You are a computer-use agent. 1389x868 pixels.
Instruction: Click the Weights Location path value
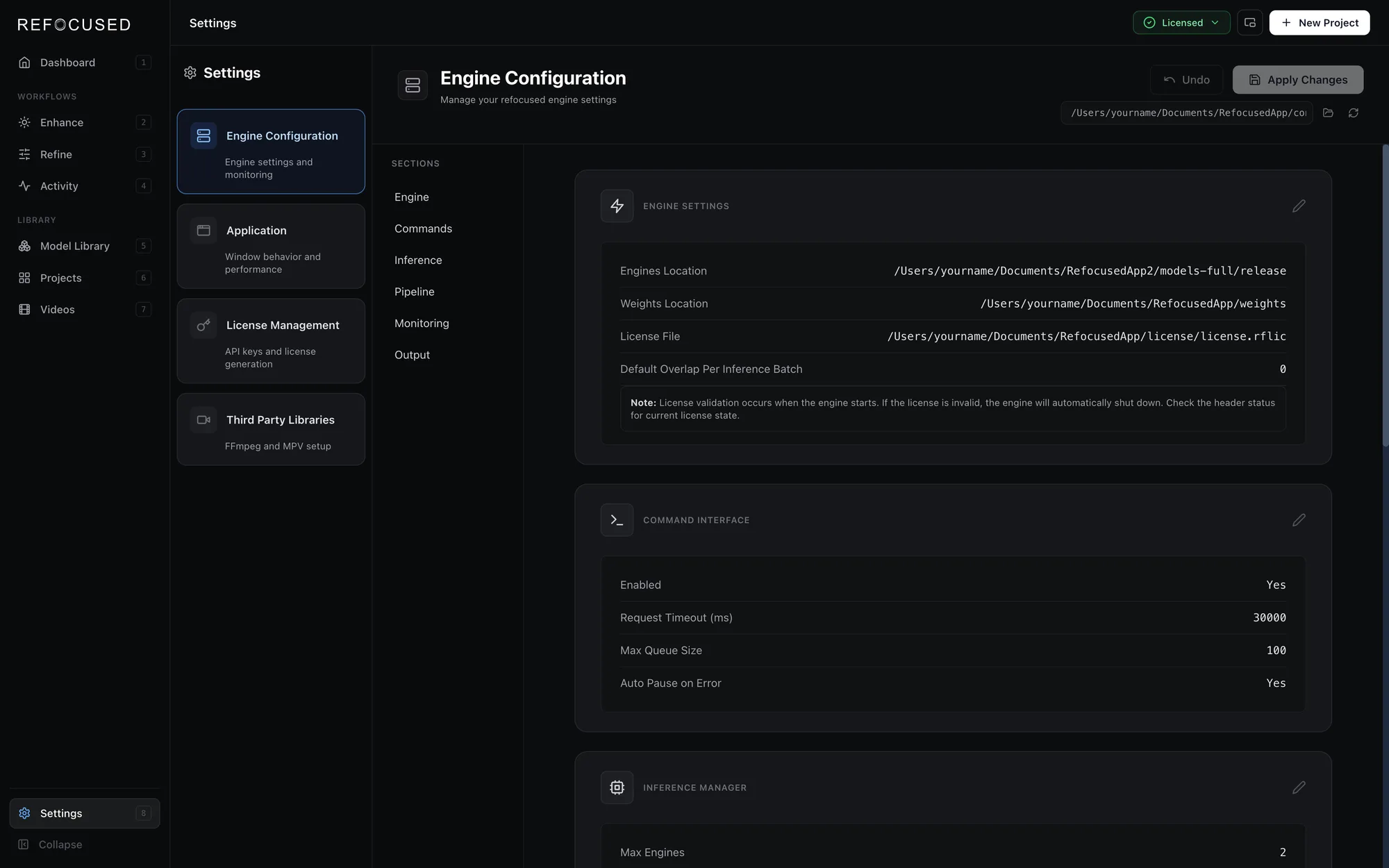pos(1133,303)
